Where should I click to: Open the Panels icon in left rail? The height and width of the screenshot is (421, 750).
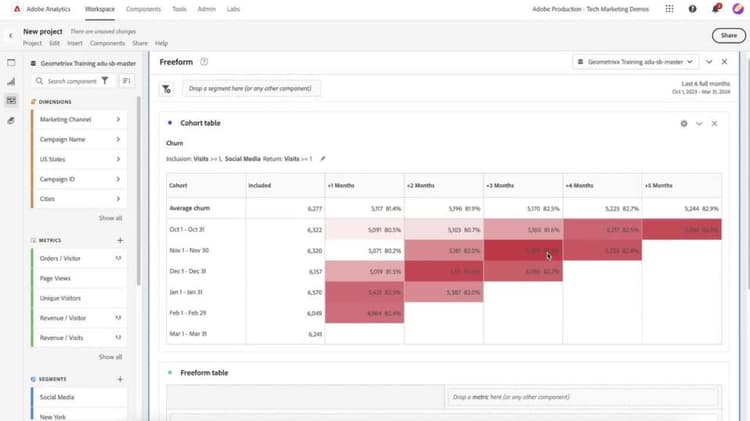click(11, 63)
